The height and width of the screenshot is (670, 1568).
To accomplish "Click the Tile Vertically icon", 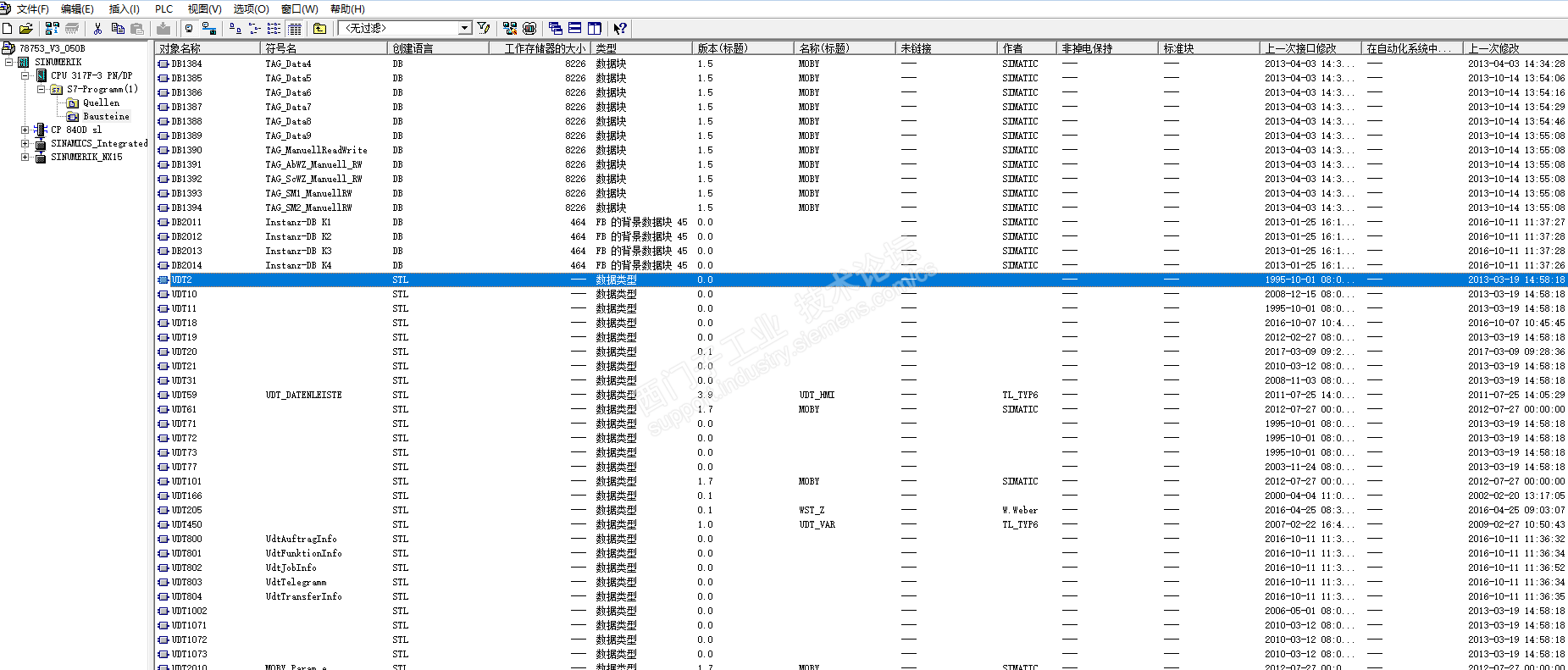I will click(x=595, y=28).
